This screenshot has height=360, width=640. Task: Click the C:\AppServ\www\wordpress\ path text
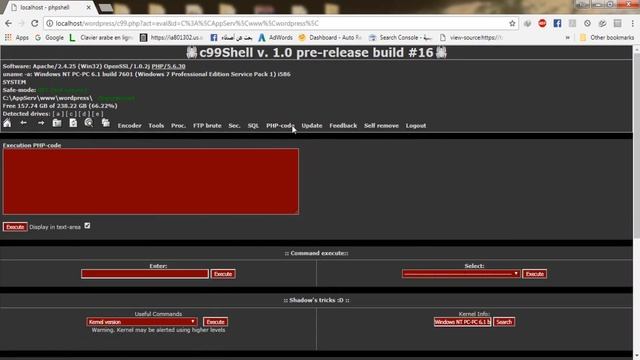47,98
